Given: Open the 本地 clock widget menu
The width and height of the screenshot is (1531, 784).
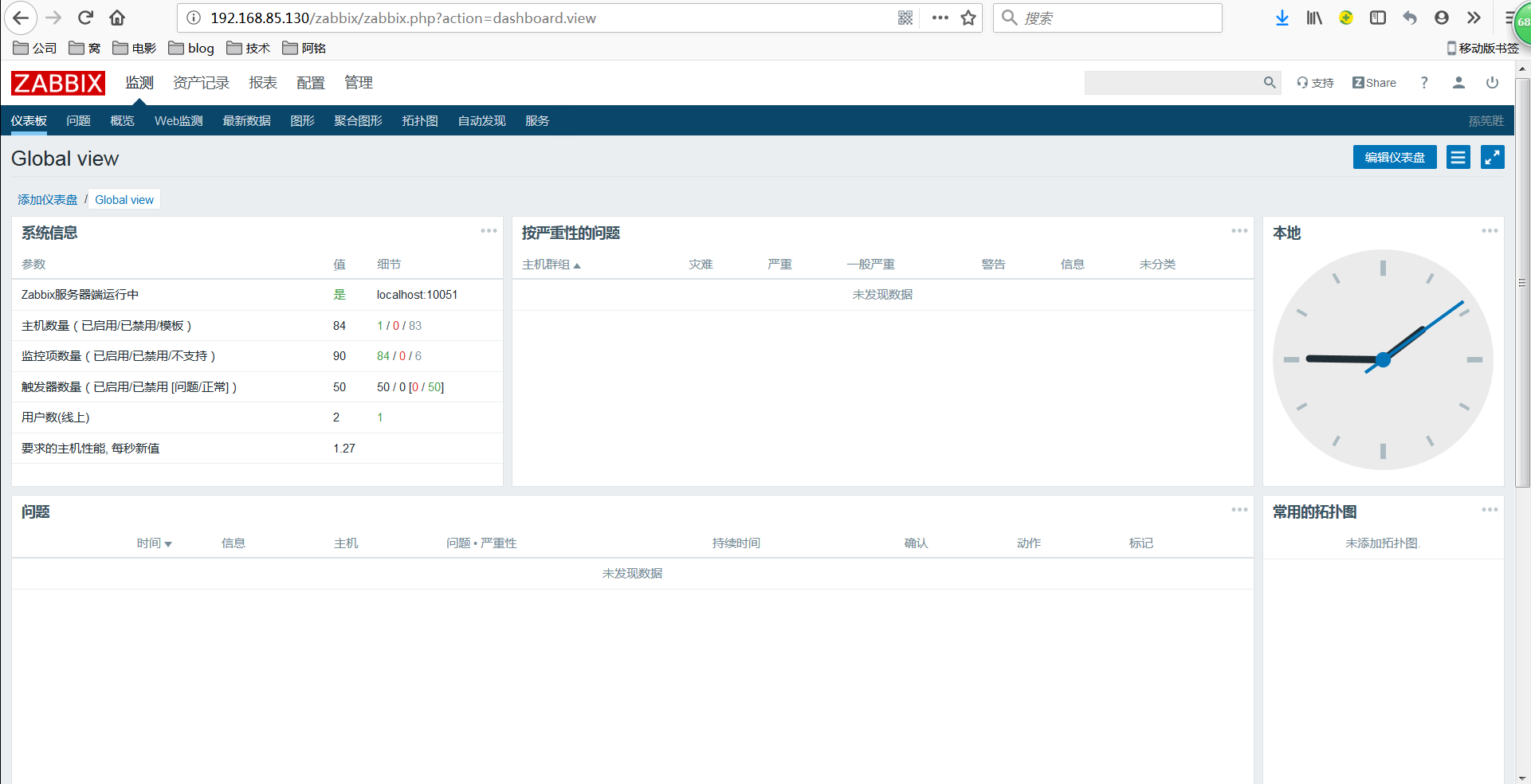Looking at the screenshot, I should tap(1489, 230).
